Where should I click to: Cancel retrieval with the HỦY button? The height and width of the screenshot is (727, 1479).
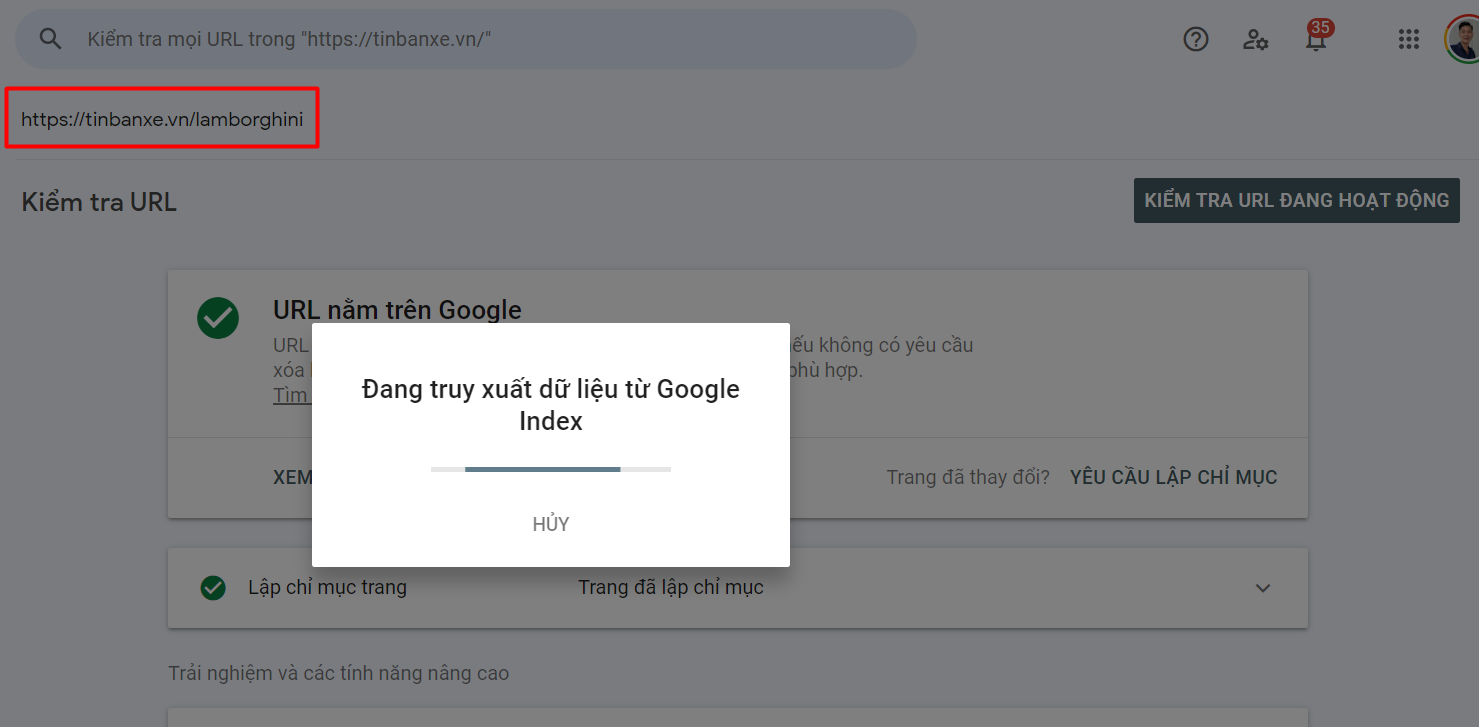(x=551, y=524)
